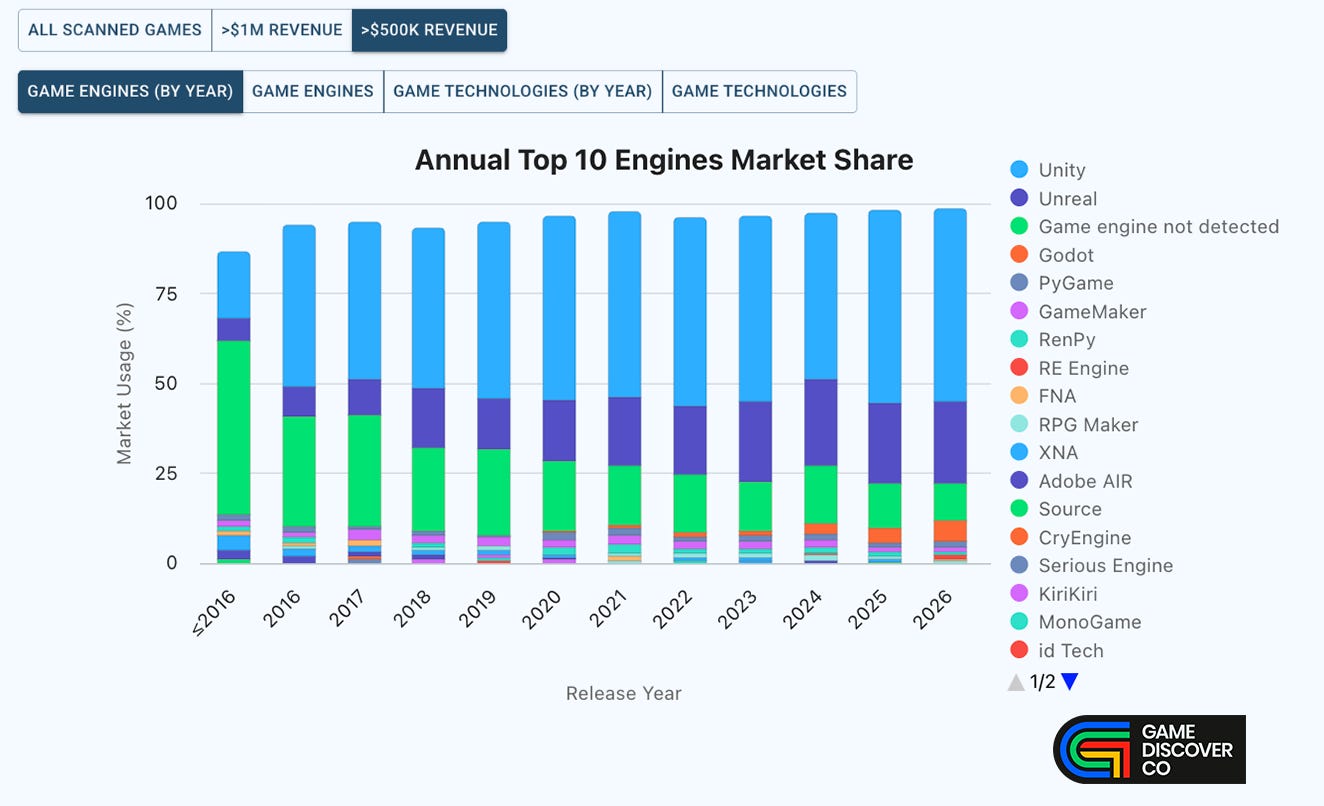Click the GameDiscoverCo logo
The image size is (1324, 806).
coord(1149,749)
